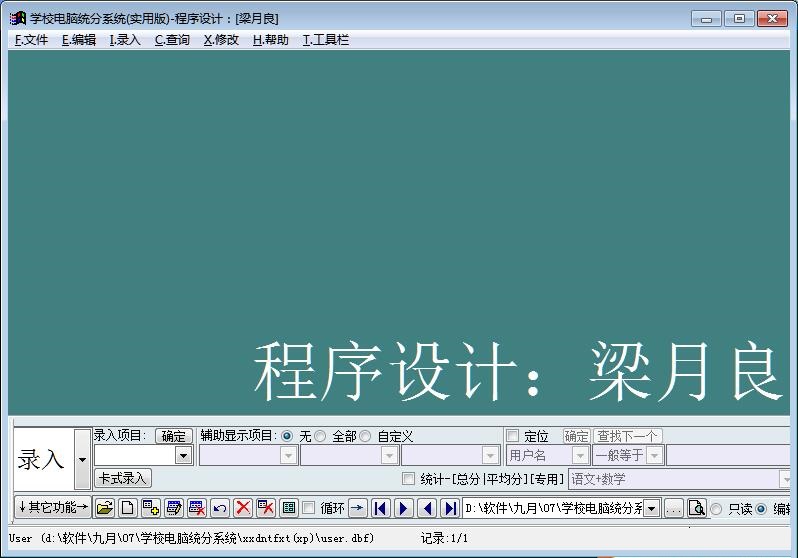
Task: Open the T.工具栏 menu
Action: (x=326, y=40)
